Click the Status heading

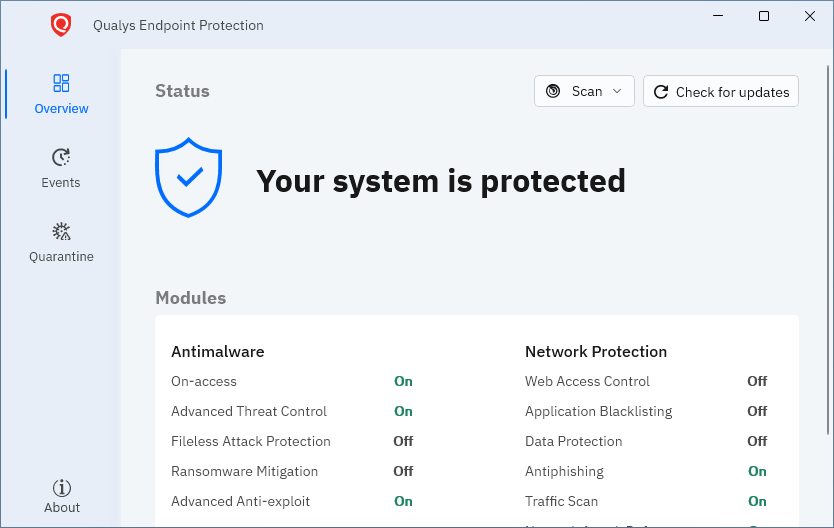click(x=182, y=91)
